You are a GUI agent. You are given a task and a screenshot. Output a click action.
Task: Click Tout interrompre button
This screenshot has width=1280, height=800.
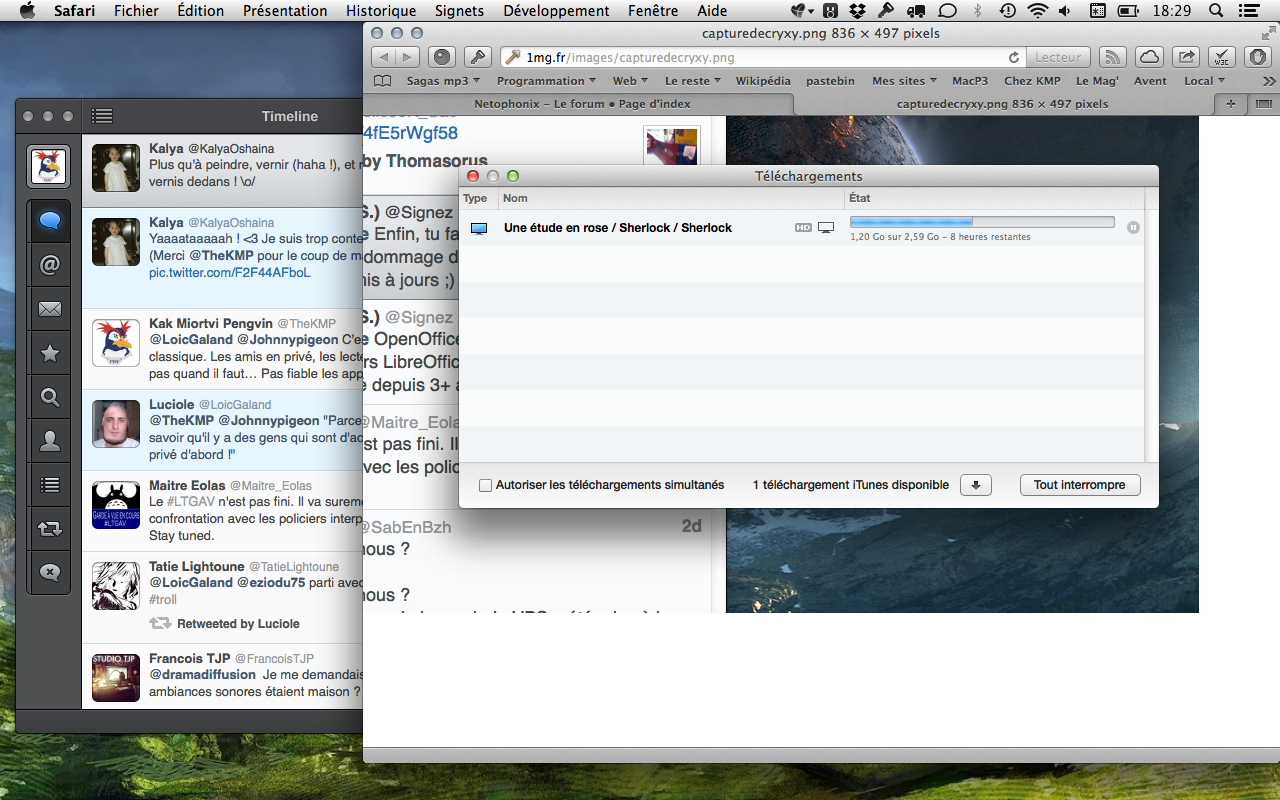click(1079, 485)
